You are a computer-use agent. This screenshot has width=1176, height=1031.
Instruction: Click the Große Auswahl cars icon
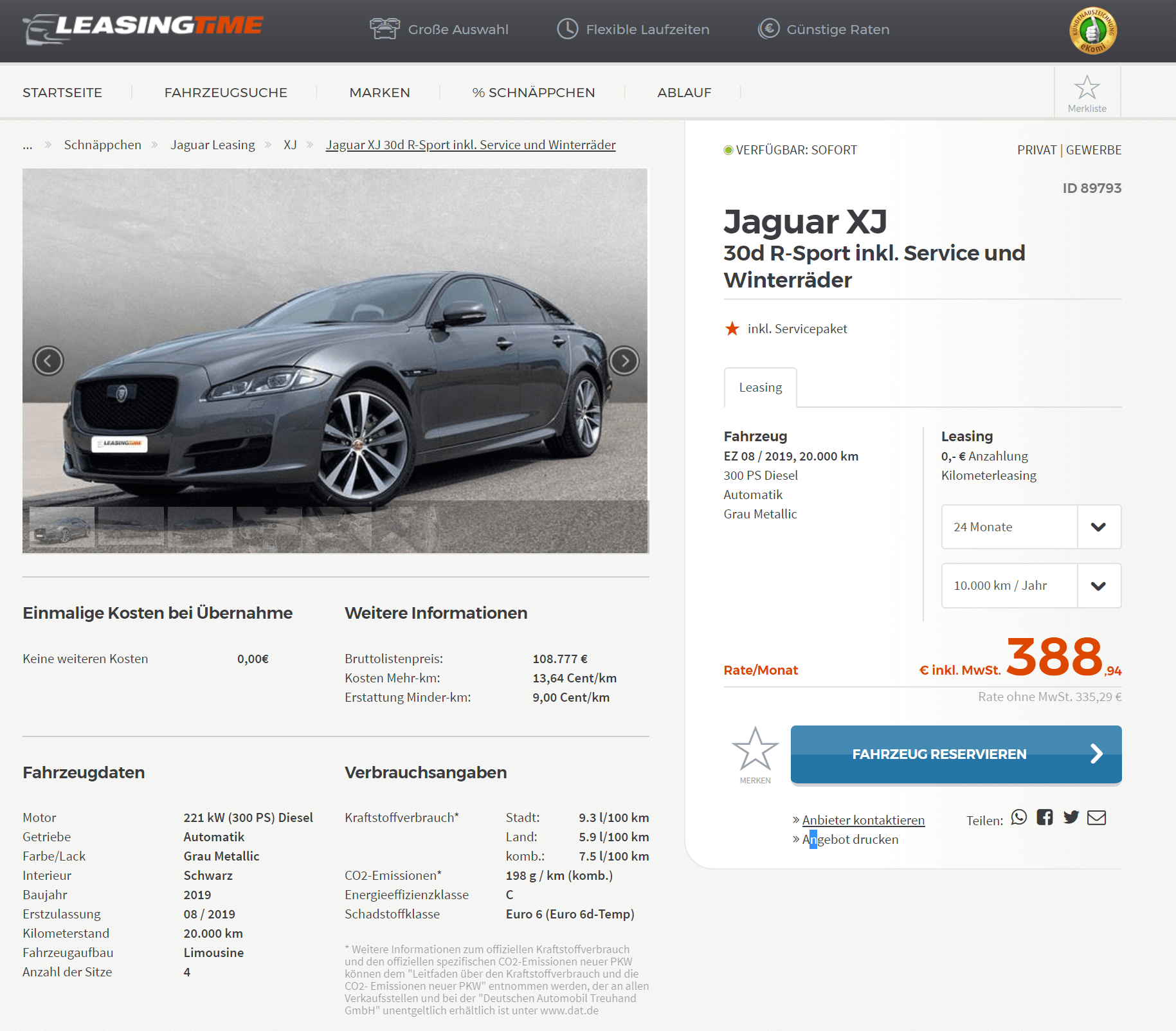[x=384, y=29]
